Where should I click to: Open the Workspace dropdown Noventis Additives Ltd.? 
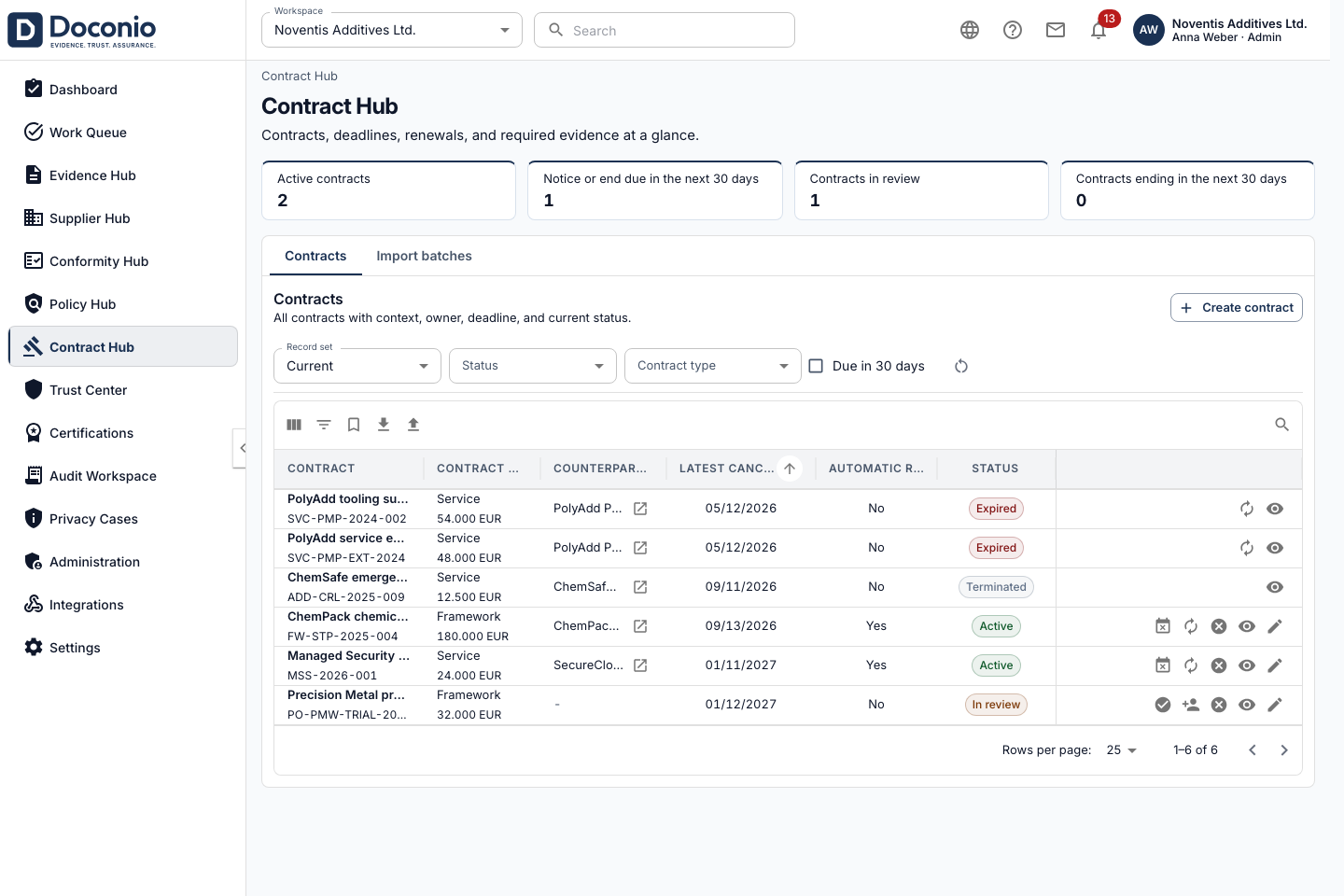coord(392,30)
